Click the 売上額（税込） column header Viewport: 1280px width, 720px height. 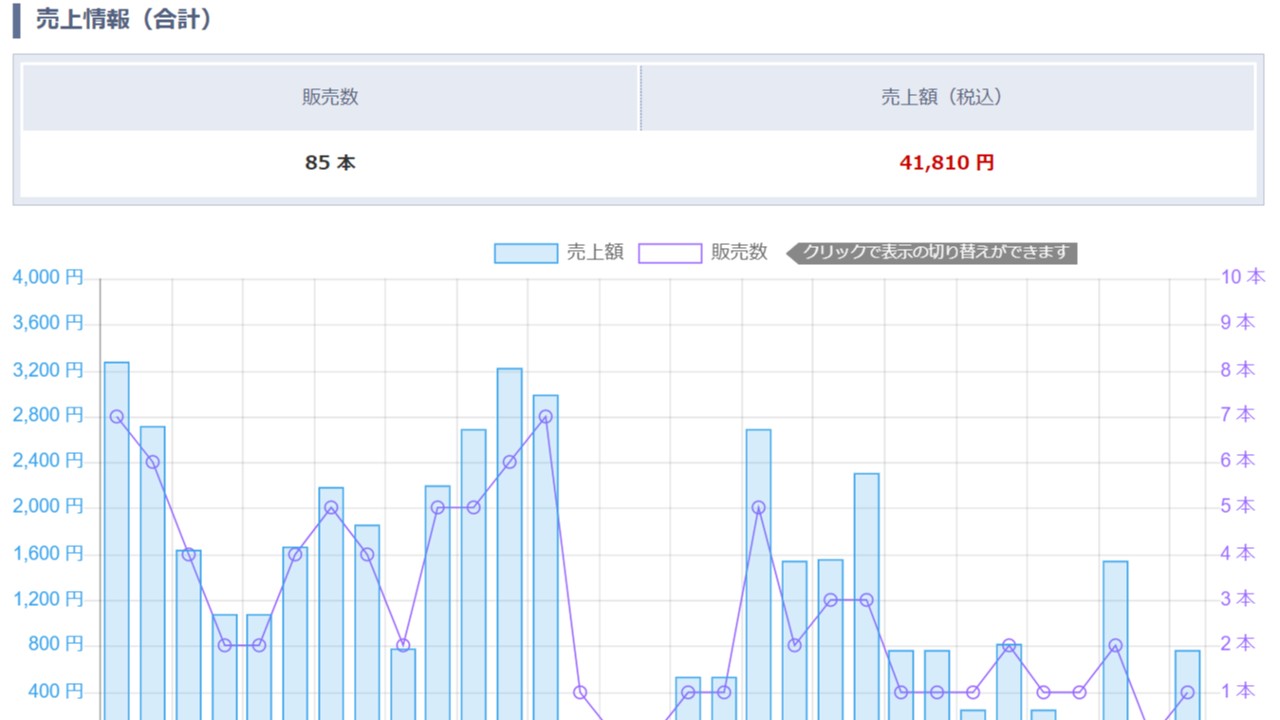(947, 97)
